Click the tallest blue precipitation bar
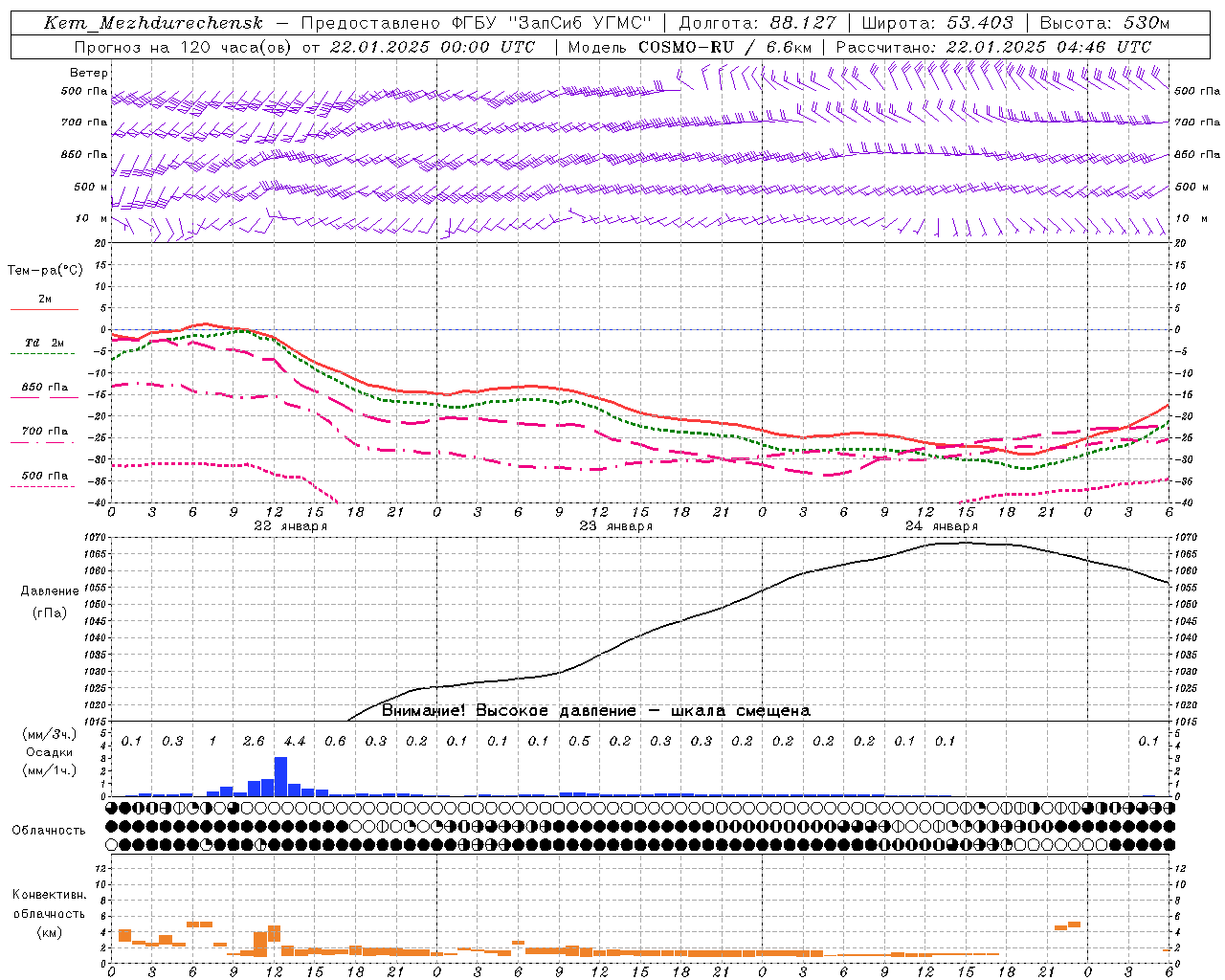 click(280, 776)
